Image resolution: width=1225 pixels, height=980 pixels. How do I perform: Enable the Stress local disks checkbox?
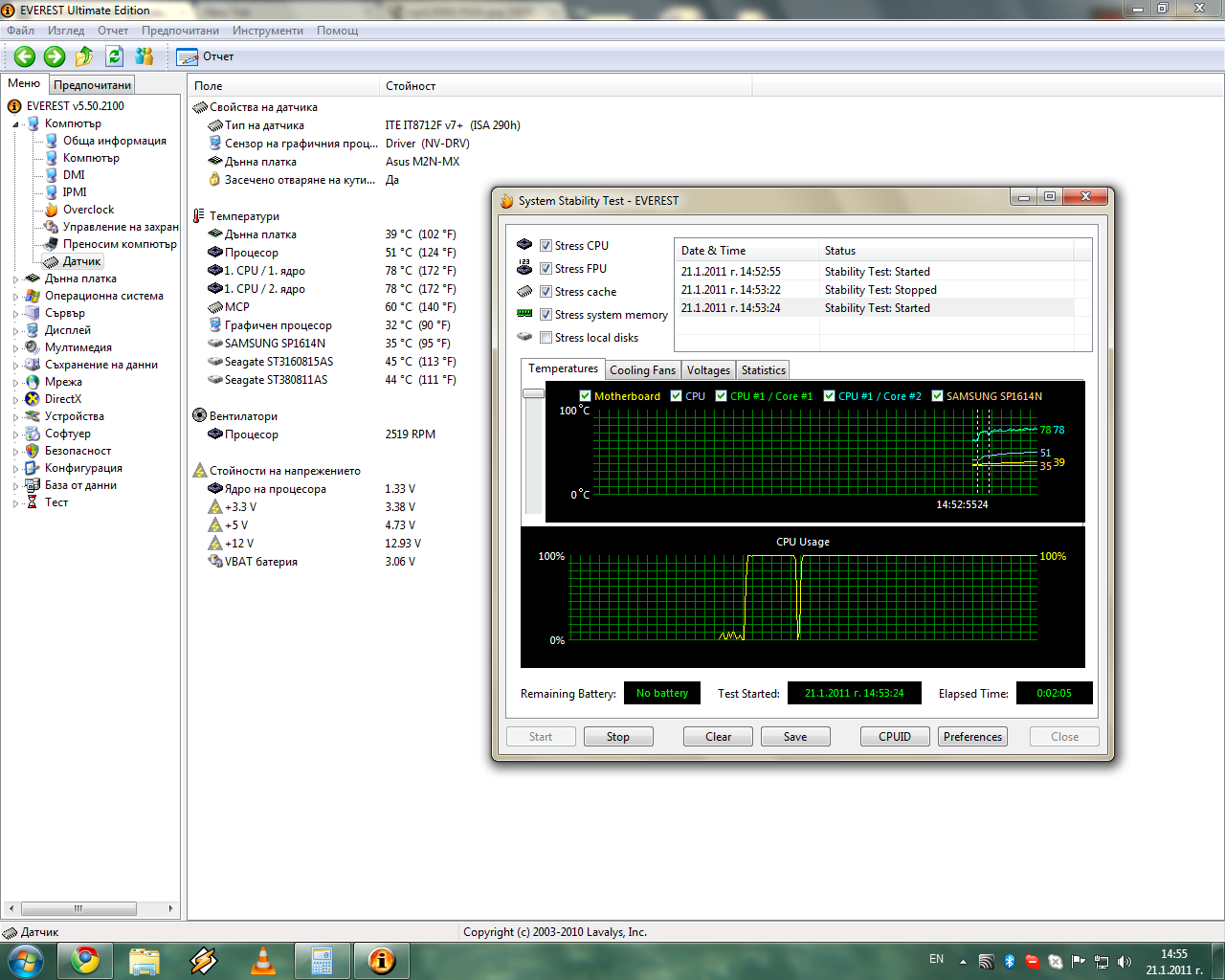(546, 338)
